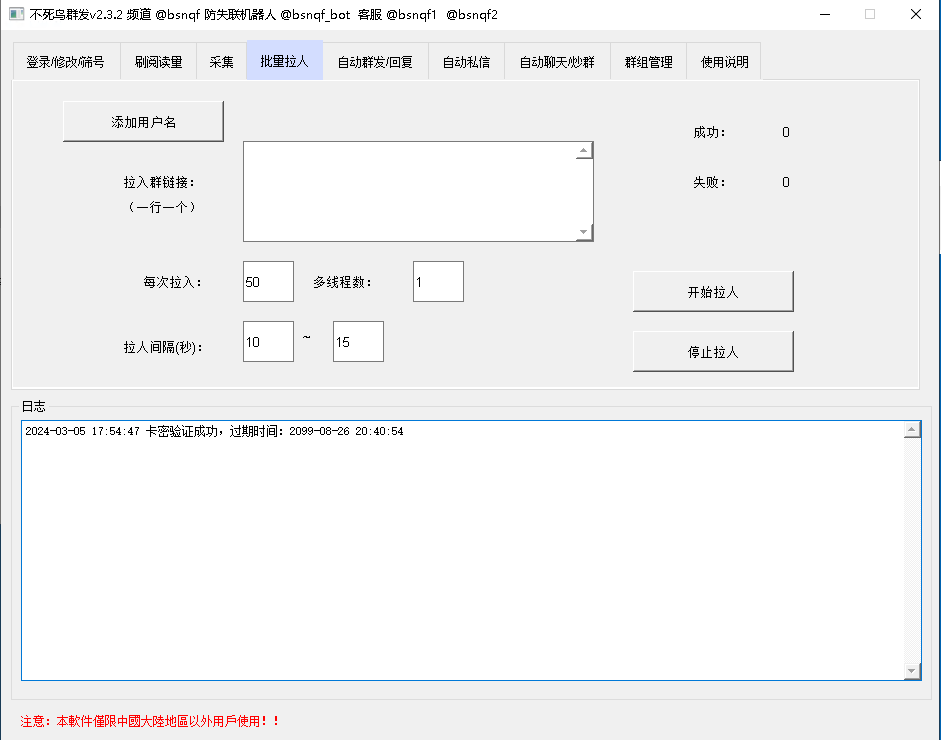Click the minimum 拉人间隔 seconds field

tap(268, 342)
